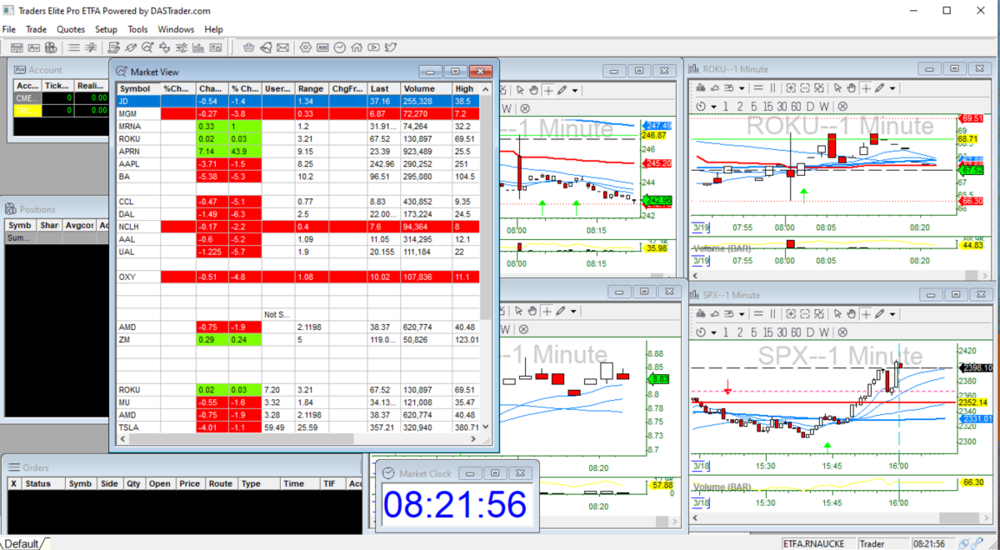Click the Market View vertical scrollbar
The height and width of the screenshot is (550, 1000).
[x=487, y=250]
